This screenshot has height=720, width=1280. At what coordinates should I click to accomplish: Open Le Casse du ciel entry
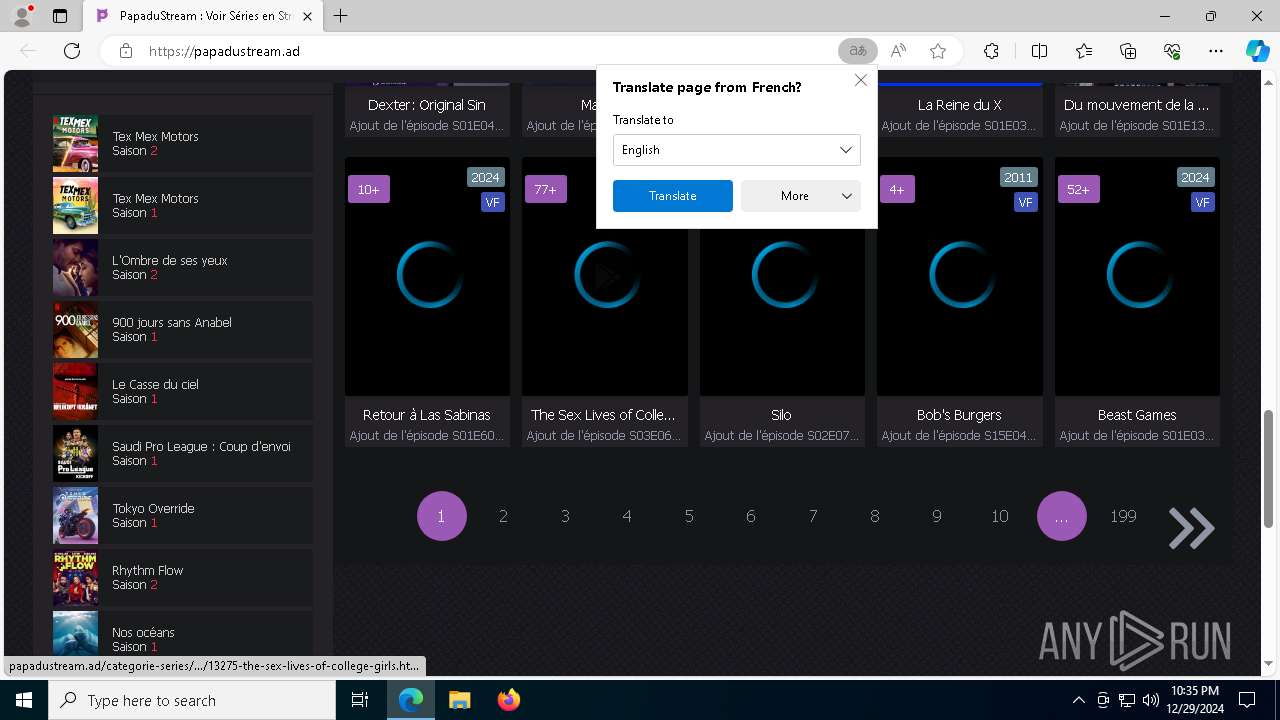(x=183, y=392)
